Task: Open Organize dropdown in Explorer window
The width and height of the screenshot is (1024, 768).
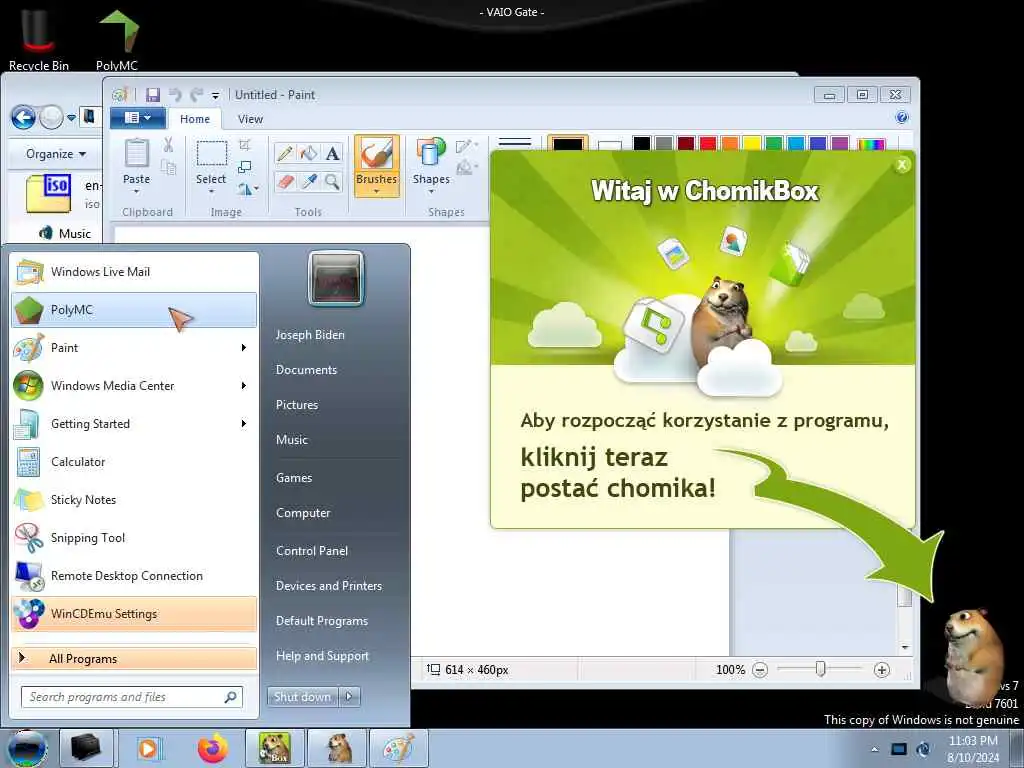Action: tap(56, 154)
